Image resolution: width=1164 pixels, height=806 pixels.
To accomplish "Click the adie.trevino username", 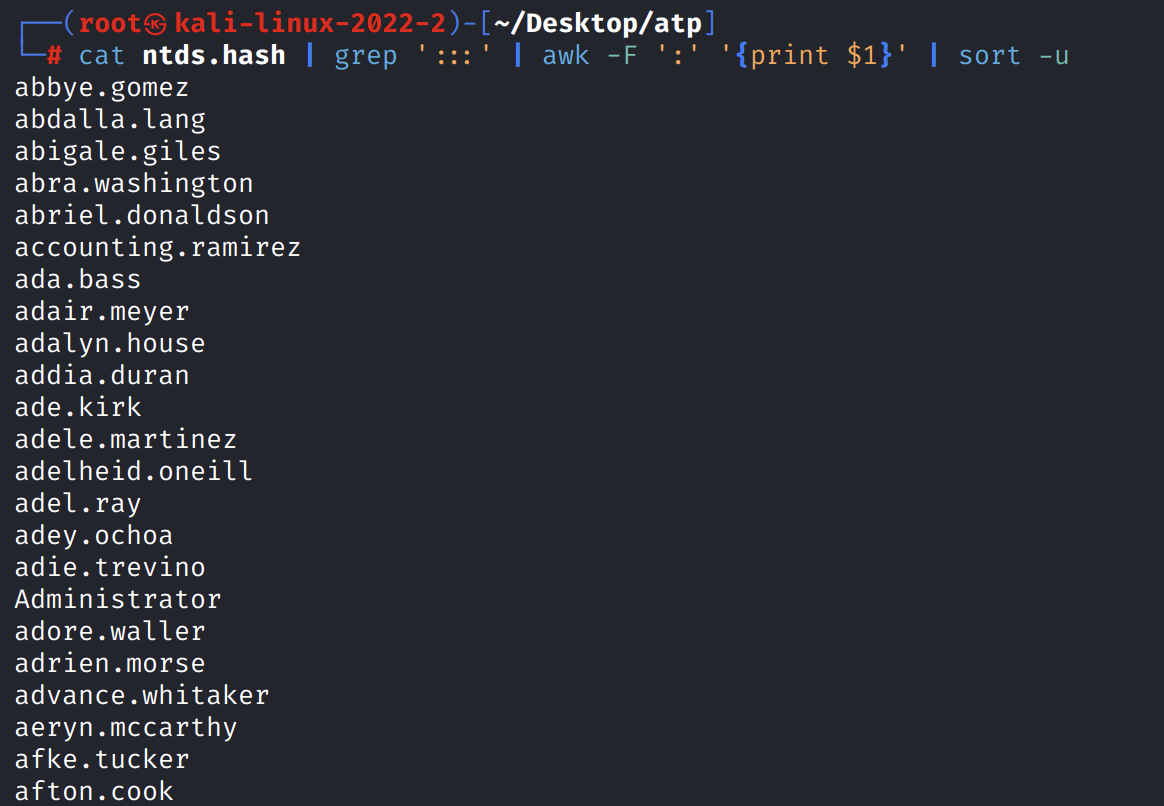I will 110,567.
